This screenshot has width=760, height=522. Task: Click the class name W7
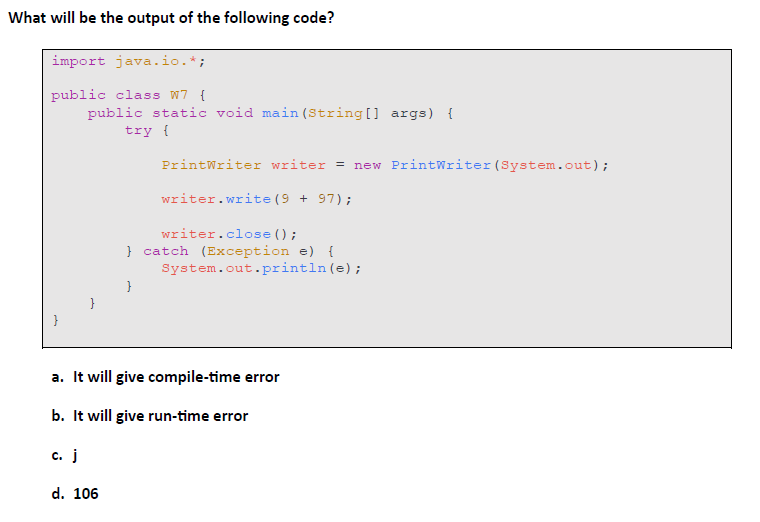[x=179, y=95]
